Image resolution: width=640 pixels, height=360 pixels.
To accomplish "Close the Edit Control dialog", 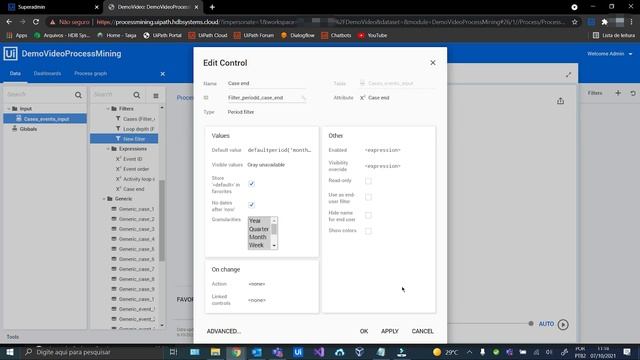I will click(433, 63).
